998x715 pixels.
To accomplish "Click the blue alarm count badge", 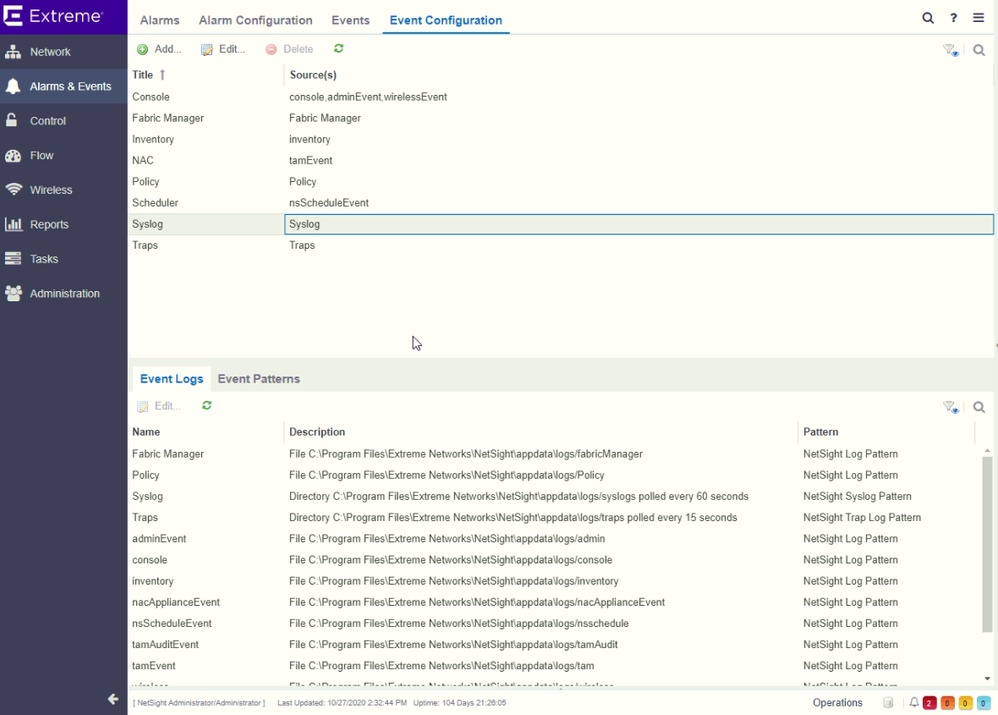I will tap(983, 703).
